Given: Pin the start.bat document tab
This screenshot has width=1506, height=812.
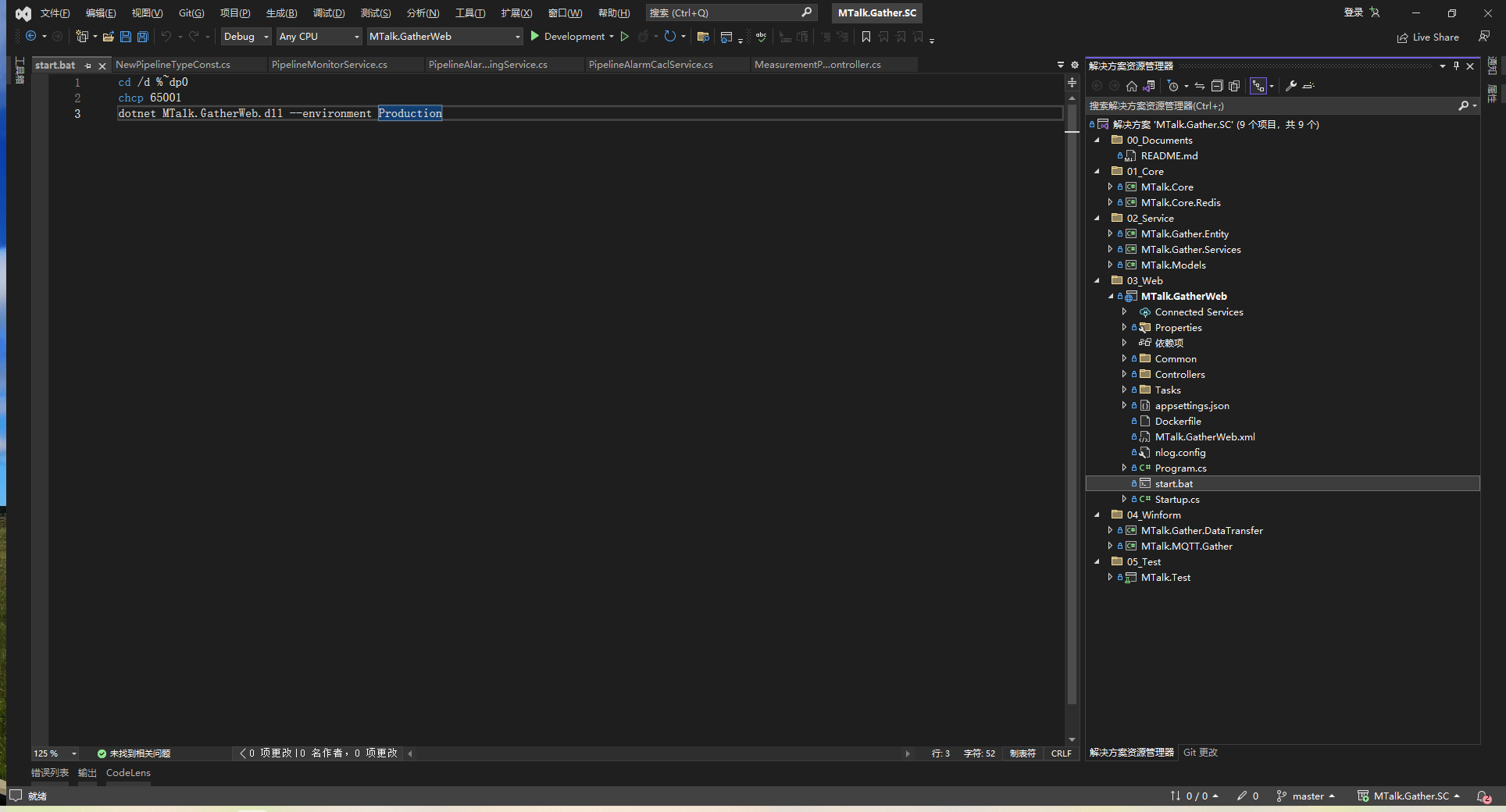Looking at the screenshot, I should pyautogui.click(x=87, y=66).
